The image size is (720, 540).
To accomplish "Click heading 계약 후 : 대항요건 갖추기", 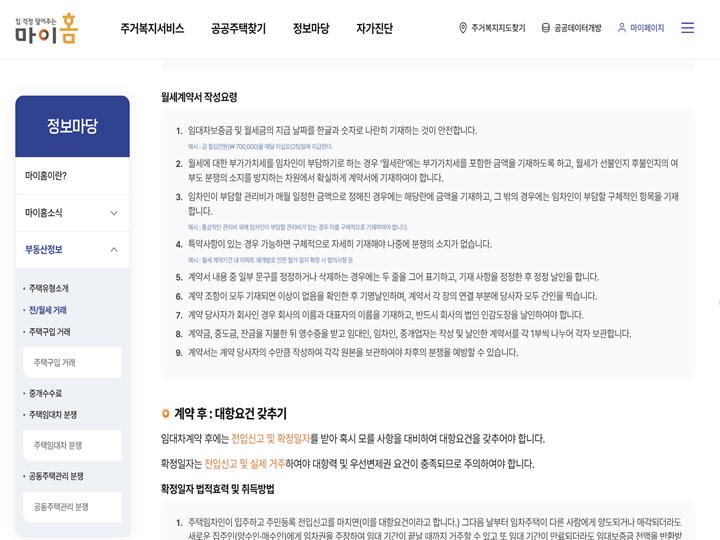I will coord(231,414).
